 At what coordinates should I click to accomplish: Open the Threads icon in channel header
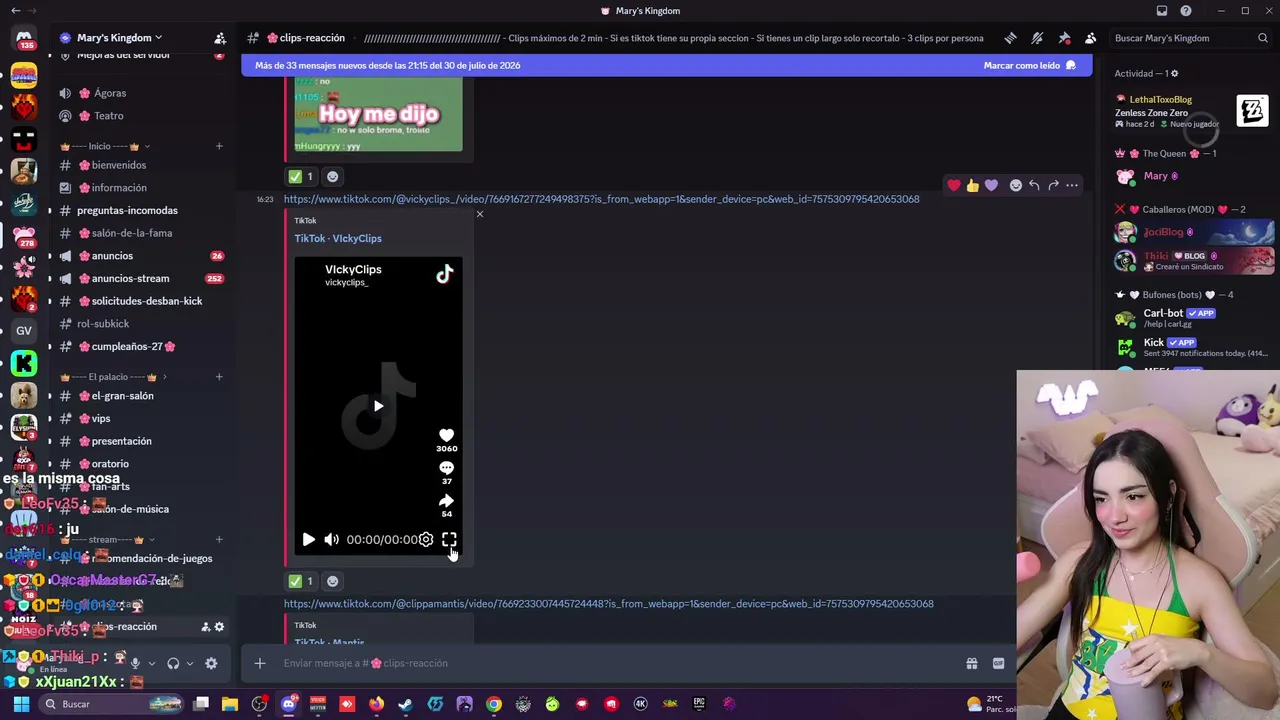[x=1011, y=38]
